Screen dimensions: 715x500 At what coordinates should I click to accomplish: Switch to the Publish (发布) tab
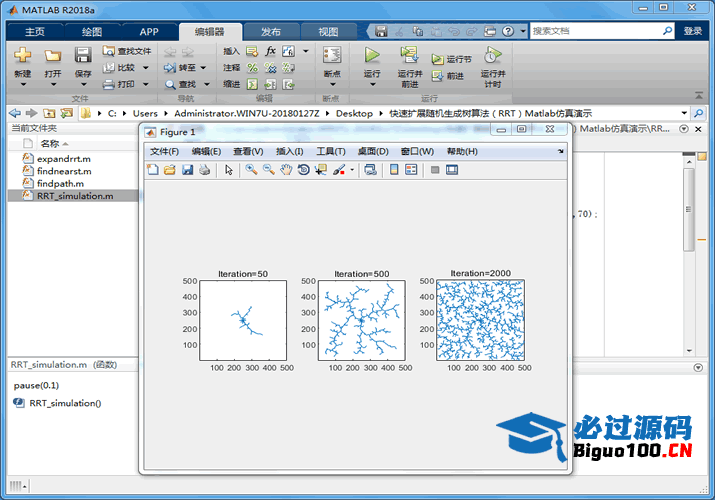coord(271,31)
